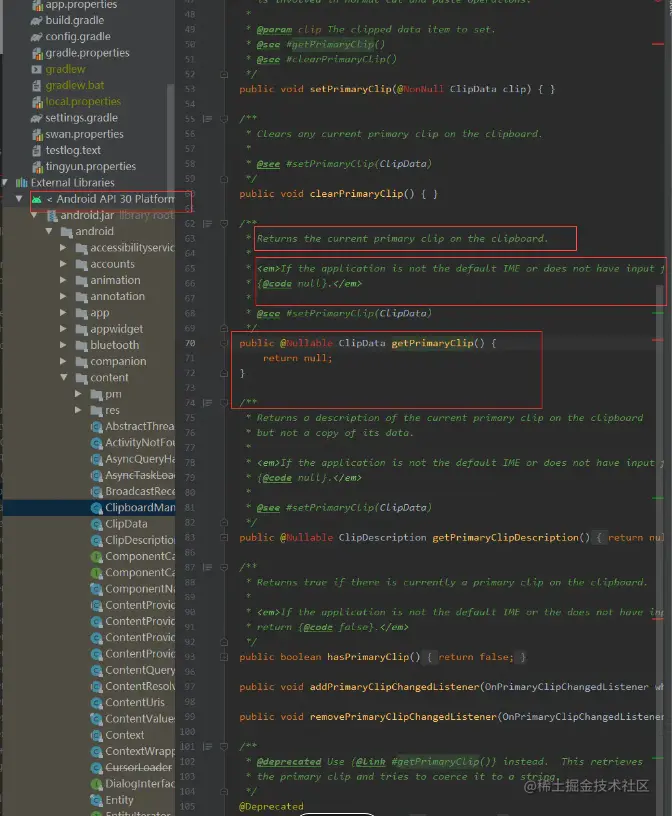The width and height of the screenshot is (672, 816).
Task: Toggle rendered doc view at line 87
Action: tap(207, 567)
